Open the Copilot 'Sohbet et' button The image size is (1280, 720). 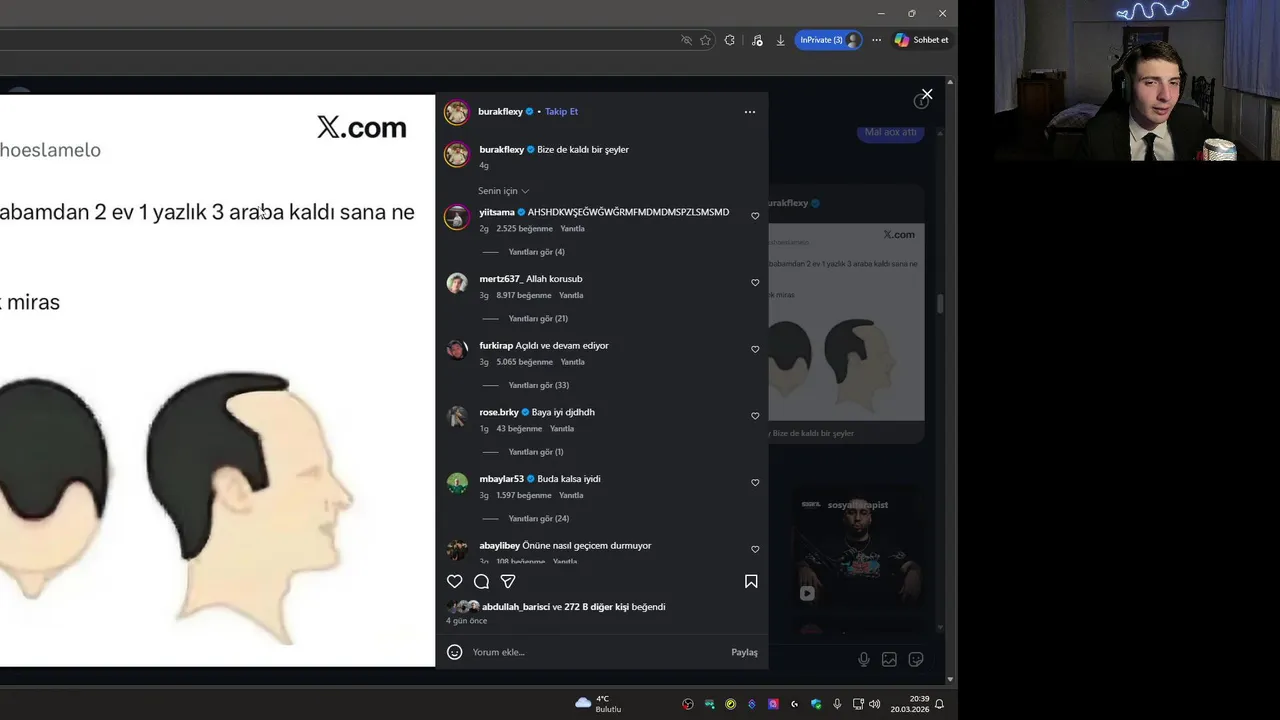(x=921, y=40)
